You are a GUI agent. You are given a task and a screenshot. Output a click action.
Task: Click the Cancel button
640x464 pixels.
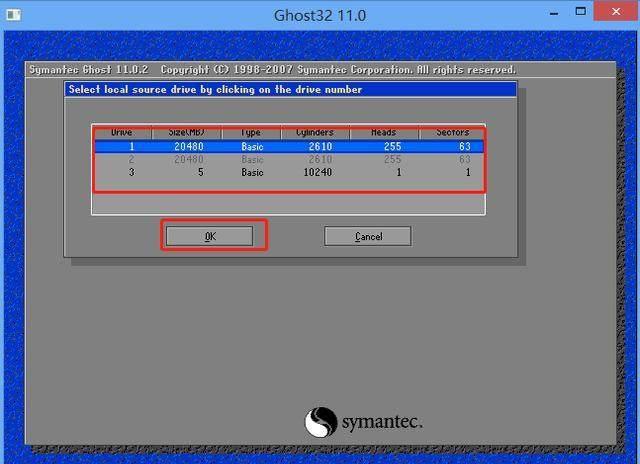[368, 236]
